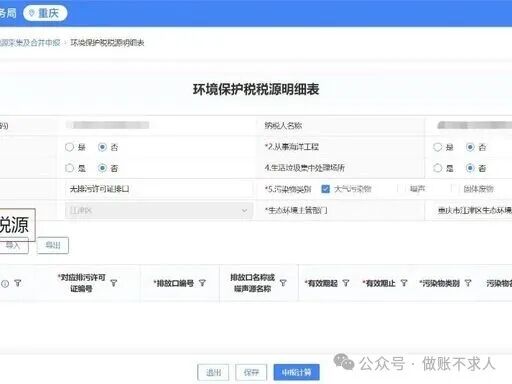Click the 排放口编号 column header
This screenshot has height=384, width=512.
(174, 283)
